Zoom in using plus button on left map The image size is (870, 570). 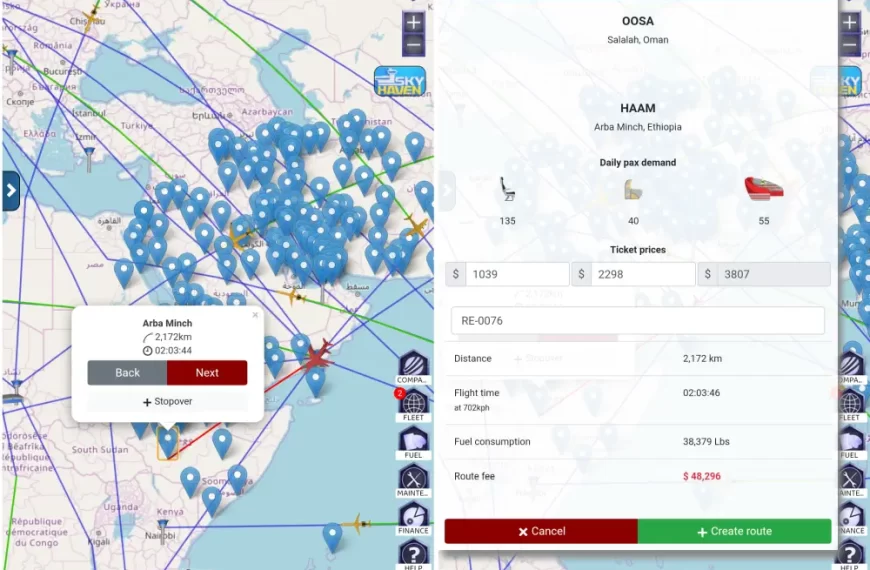pyautogui.click(x=413, y=23)
